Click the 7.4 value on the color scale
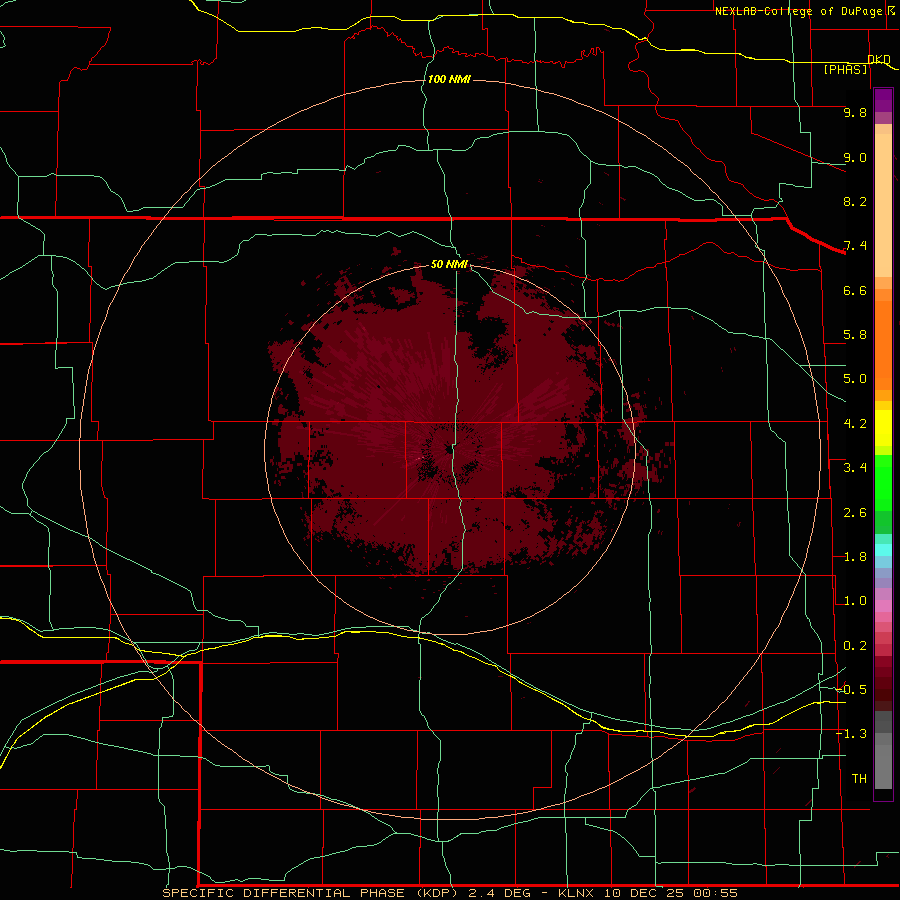The width and height of the screenshot is (900, 900). click(855, 246)
